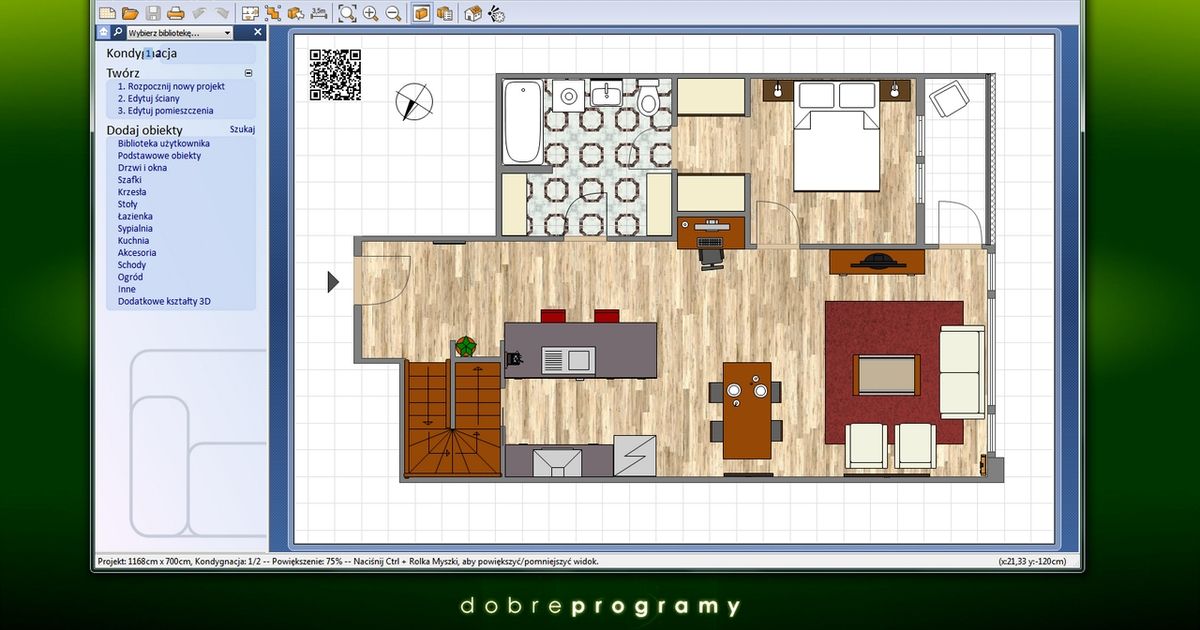Open Ogród category
This screenshot has width=1200, height=630.
coord(130,277)
